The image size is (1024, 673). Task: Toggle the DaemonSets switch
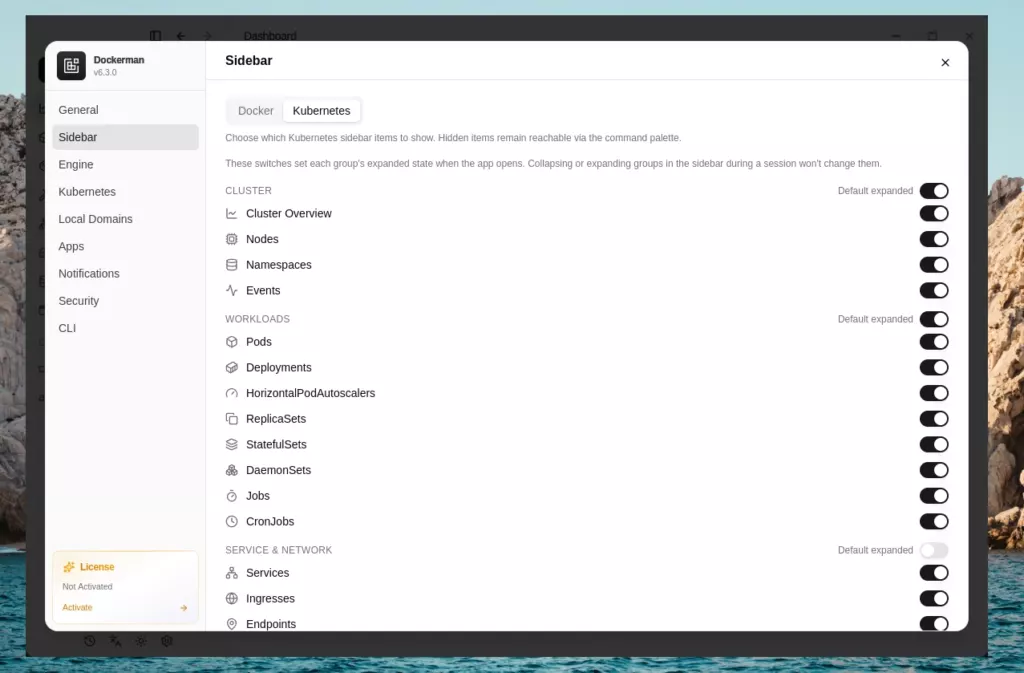coord(934,470)
